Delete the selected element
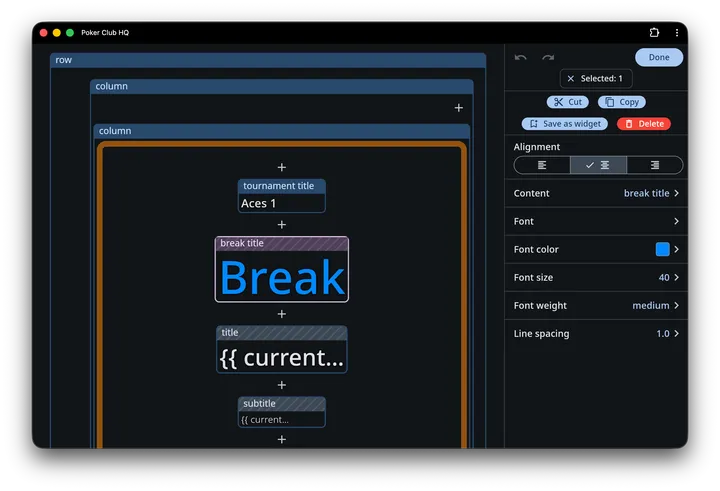Image resolution: width=720 pixels, height=491 pixels. [x=644, y=124]
